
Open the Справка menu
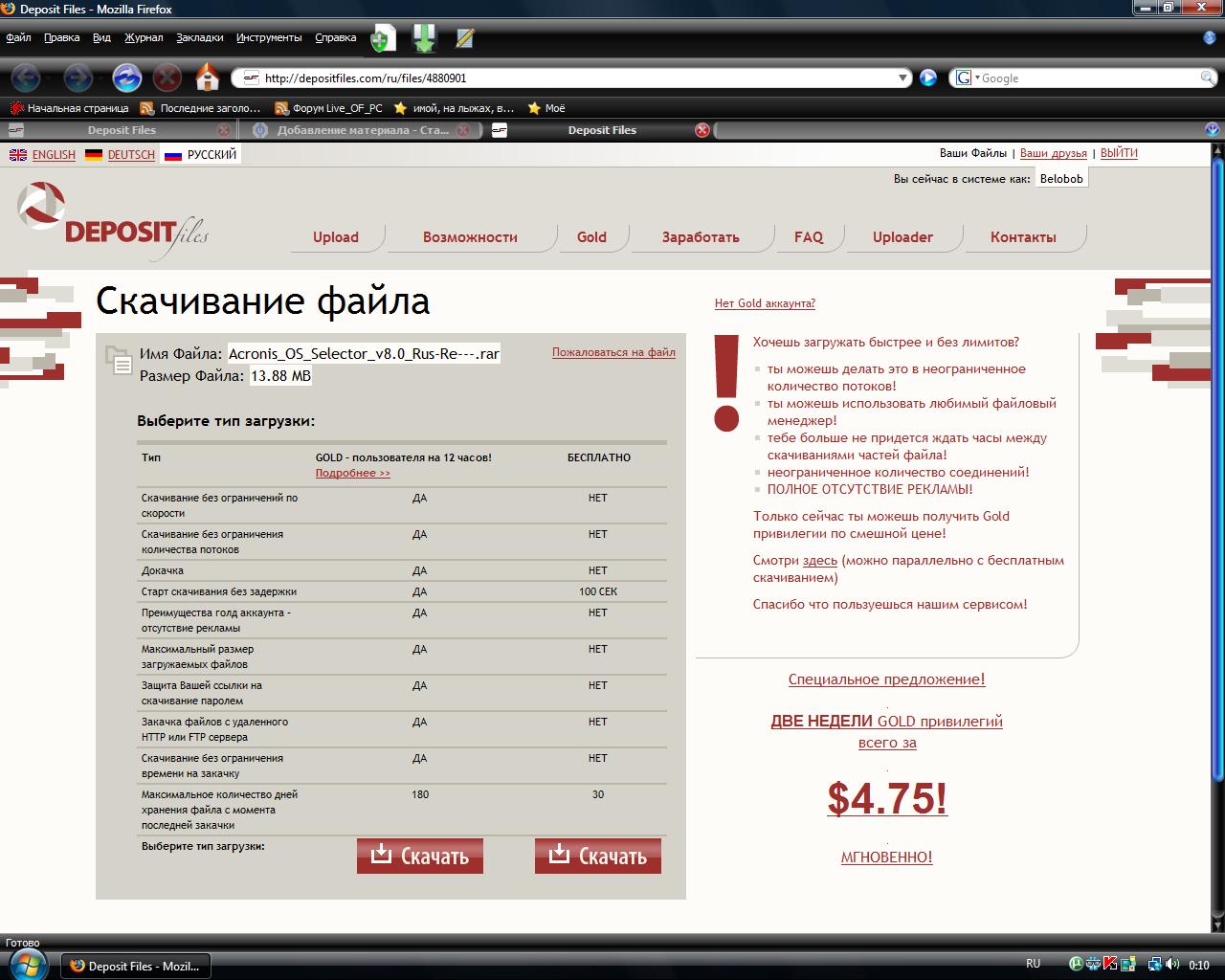[x=335, y=38]
